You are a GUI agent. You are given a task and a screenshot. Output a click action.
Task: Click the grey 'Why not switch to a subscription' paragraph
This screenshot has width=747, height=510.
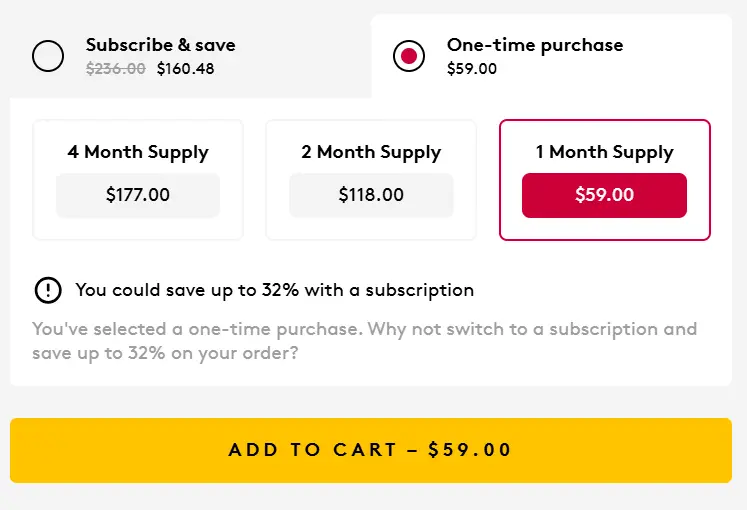364,341
